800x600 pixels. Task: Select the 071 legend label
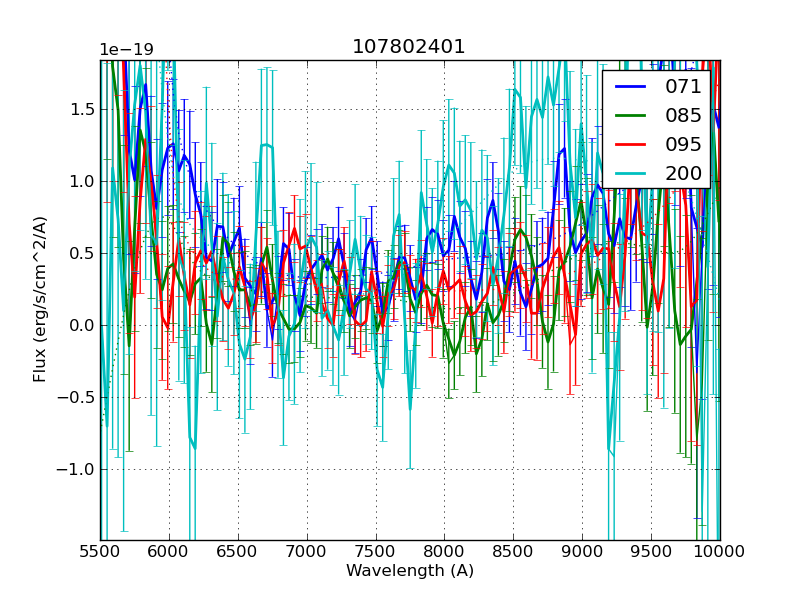[x=683, y=86]
